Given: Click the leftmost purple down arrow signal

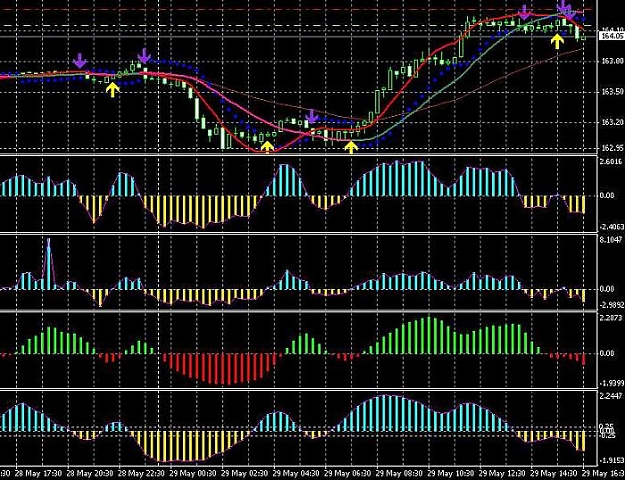Looking at the screenshot, I should (x=80, y=60).
